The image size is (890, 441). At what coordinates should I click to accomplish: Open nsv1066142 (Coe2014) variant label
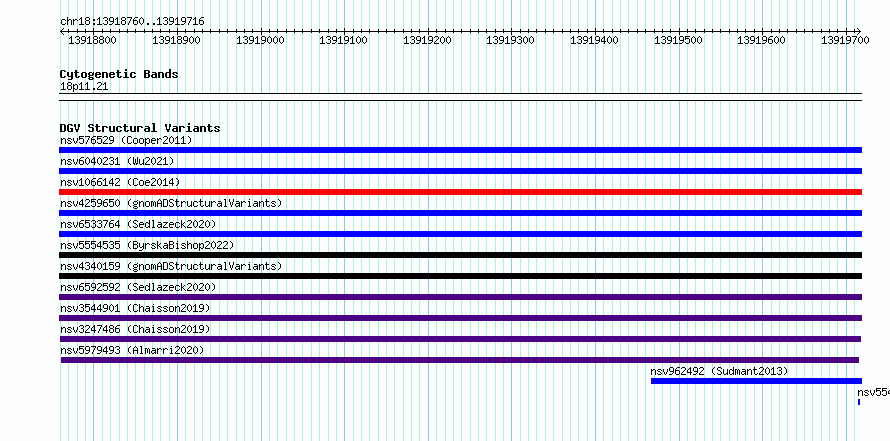coord(120,182)
